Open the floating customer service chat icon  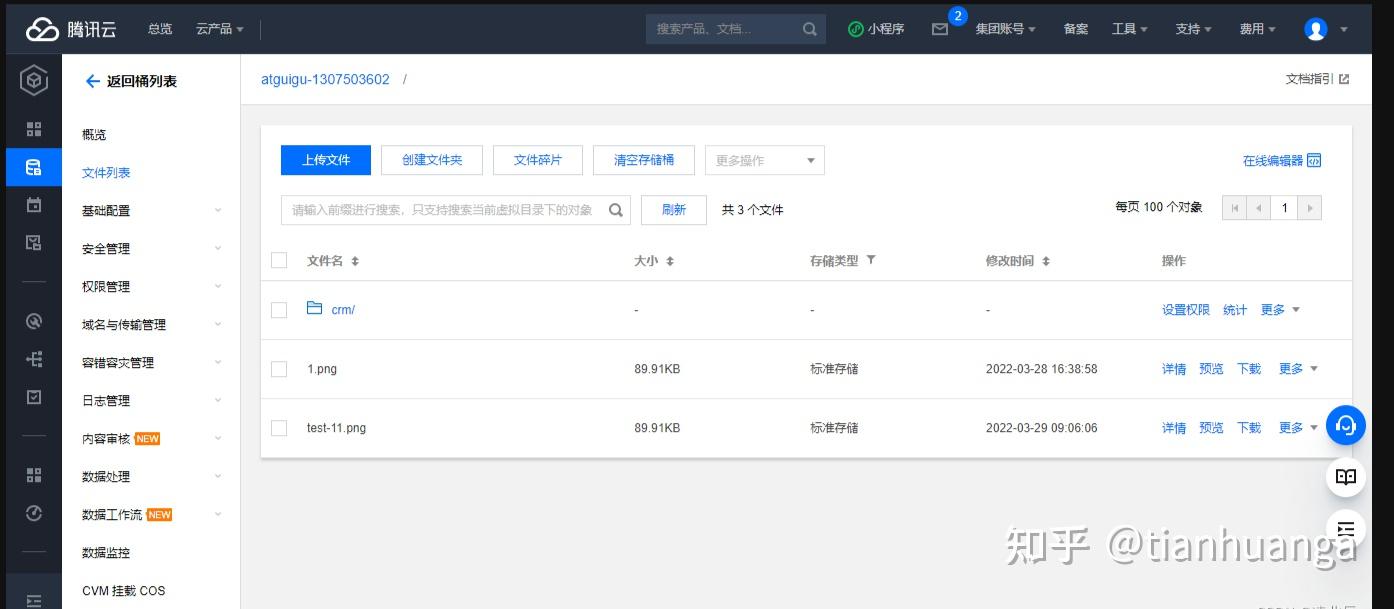tap(1345, 425)
